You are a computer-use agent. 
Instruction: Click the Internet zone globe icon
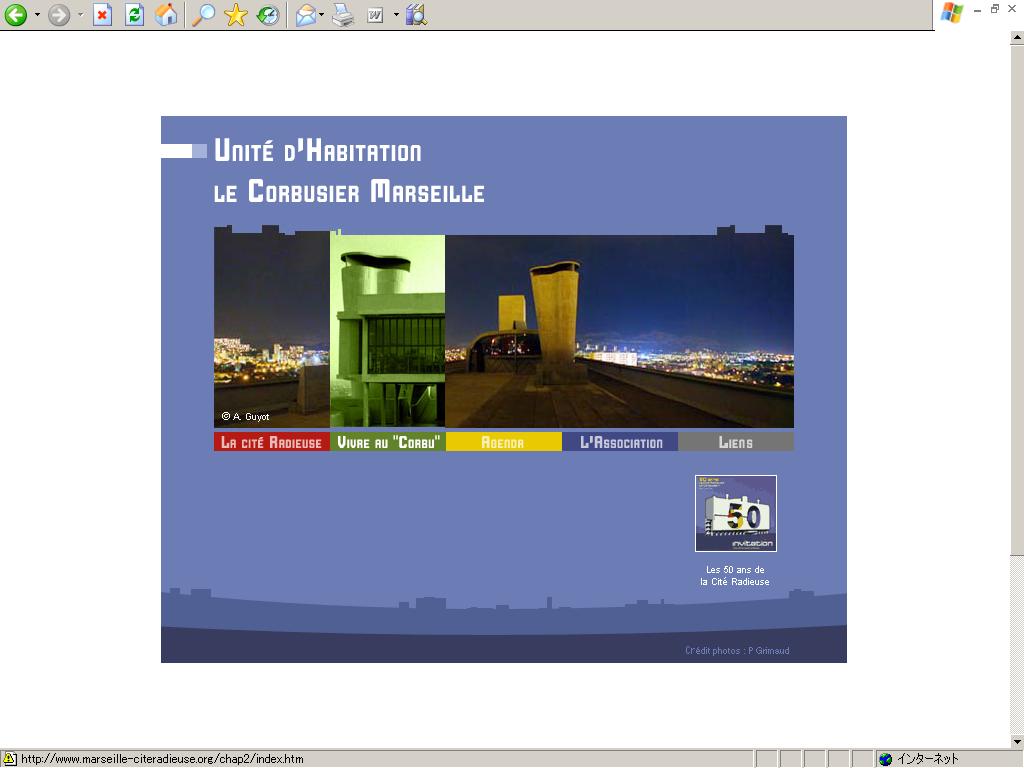886,759
